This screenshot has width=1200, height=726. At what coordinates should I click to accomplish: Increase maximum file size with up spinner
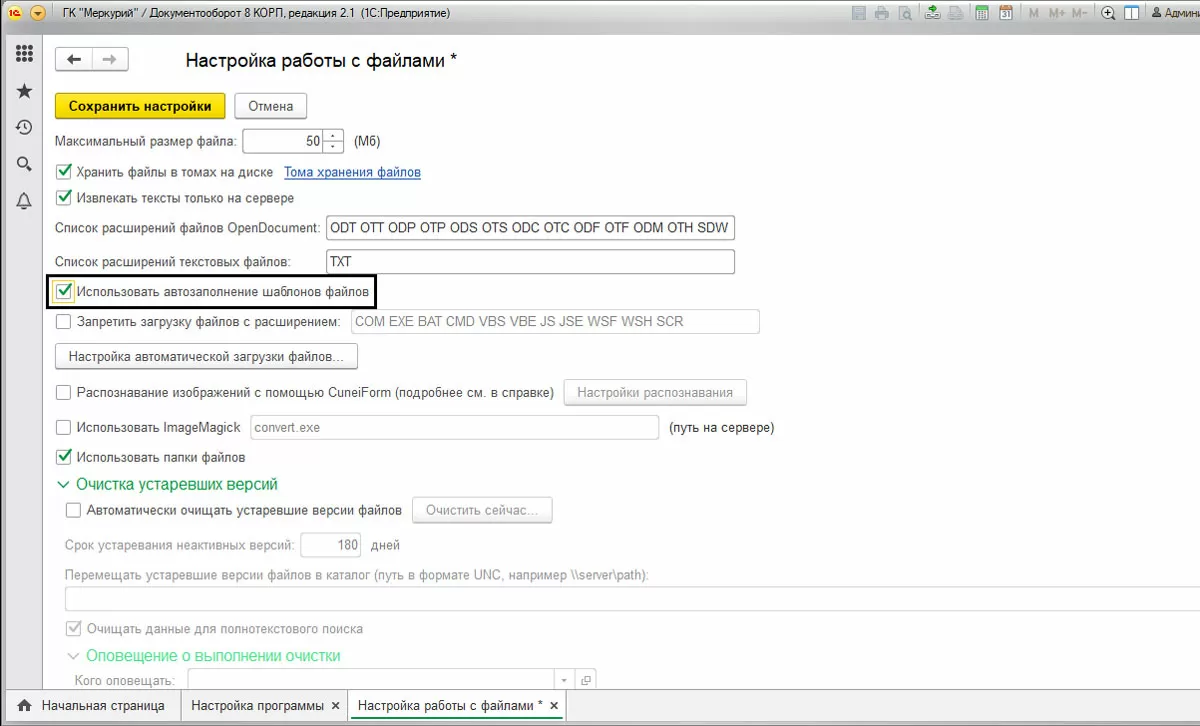334,136
